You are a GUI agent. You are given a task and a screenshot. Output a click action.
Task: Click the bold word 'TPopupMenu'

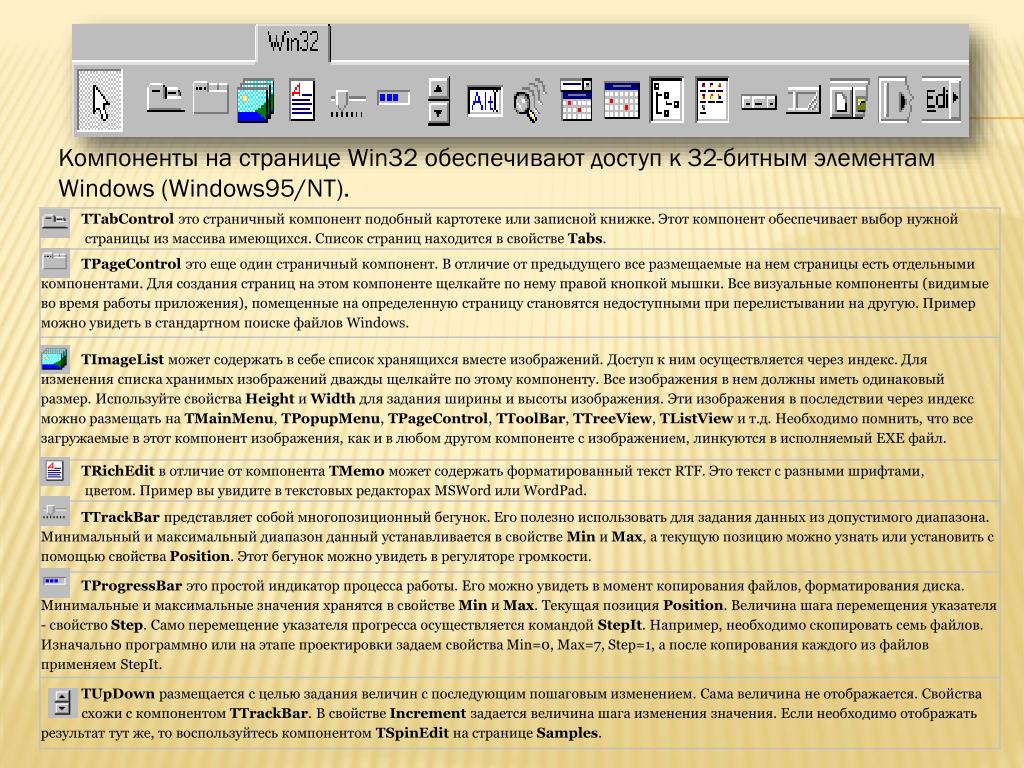(x=331, y=418)
